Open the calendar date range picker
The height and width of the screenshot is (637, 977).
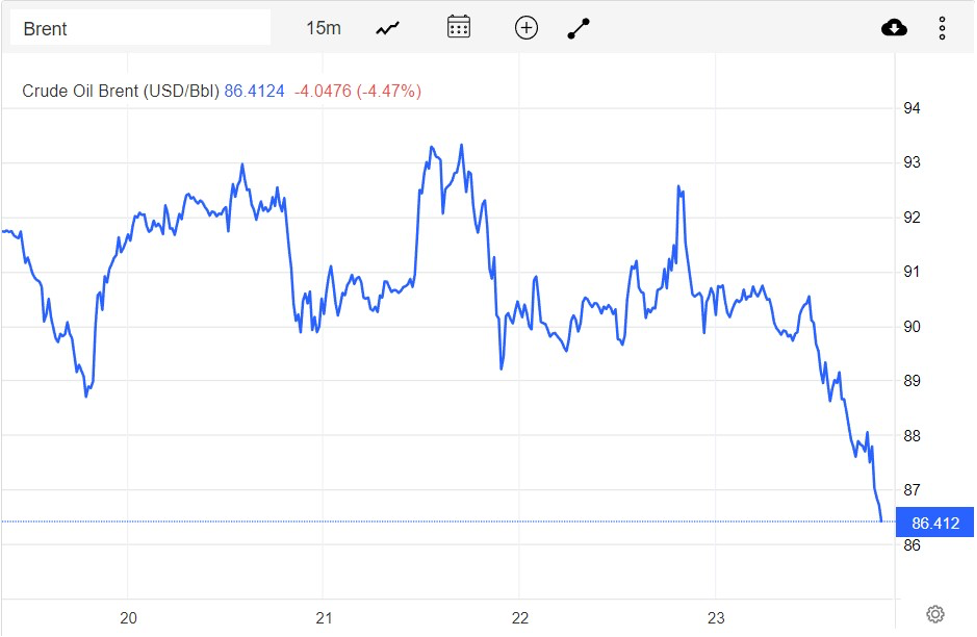pos(459,27)
